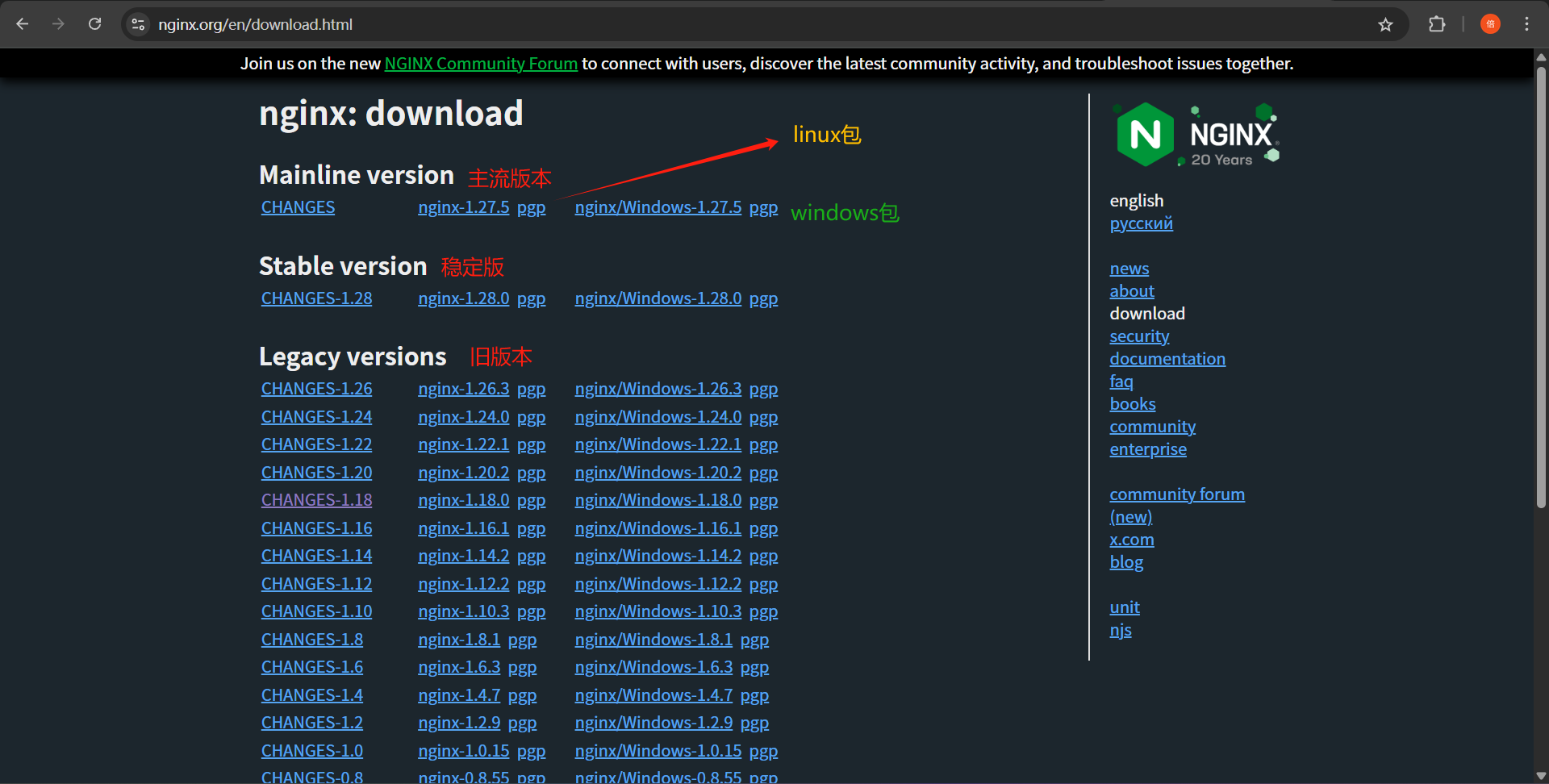Click the browser back arrow
This screenshot has height=784, width=1549.
tap(23, 24)
